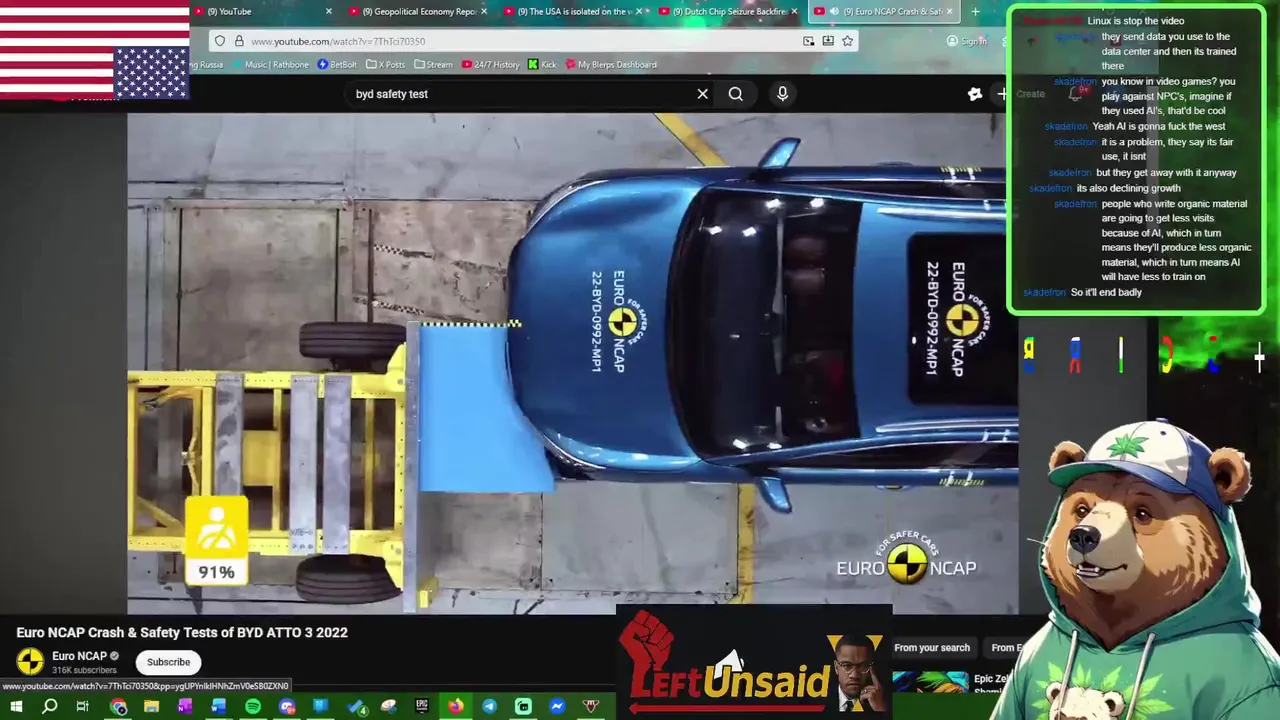The image size is (1280, 720).
Task: Open a new browser tab with plus
Action: pyautogui.click(x=975, y=11)
